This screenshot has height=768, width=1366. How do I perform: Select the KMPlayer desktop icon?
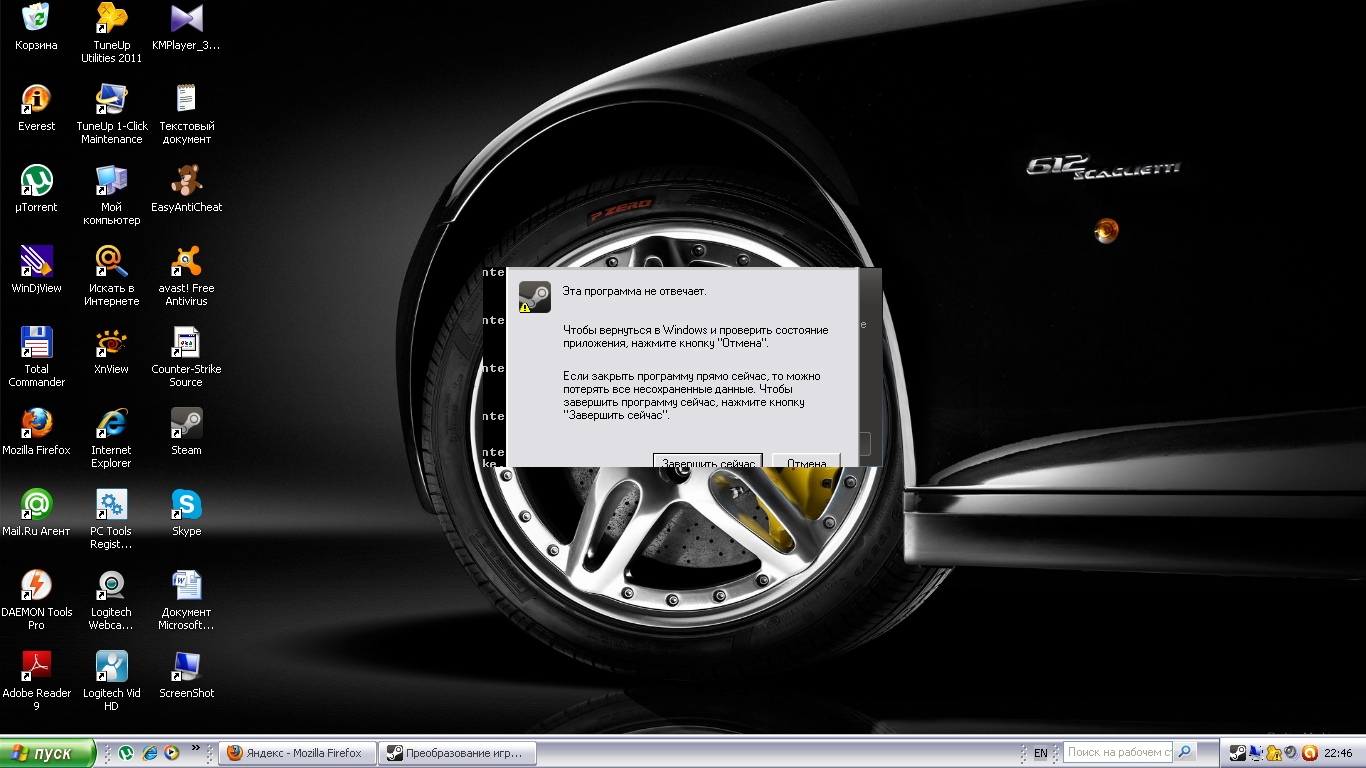186,20
